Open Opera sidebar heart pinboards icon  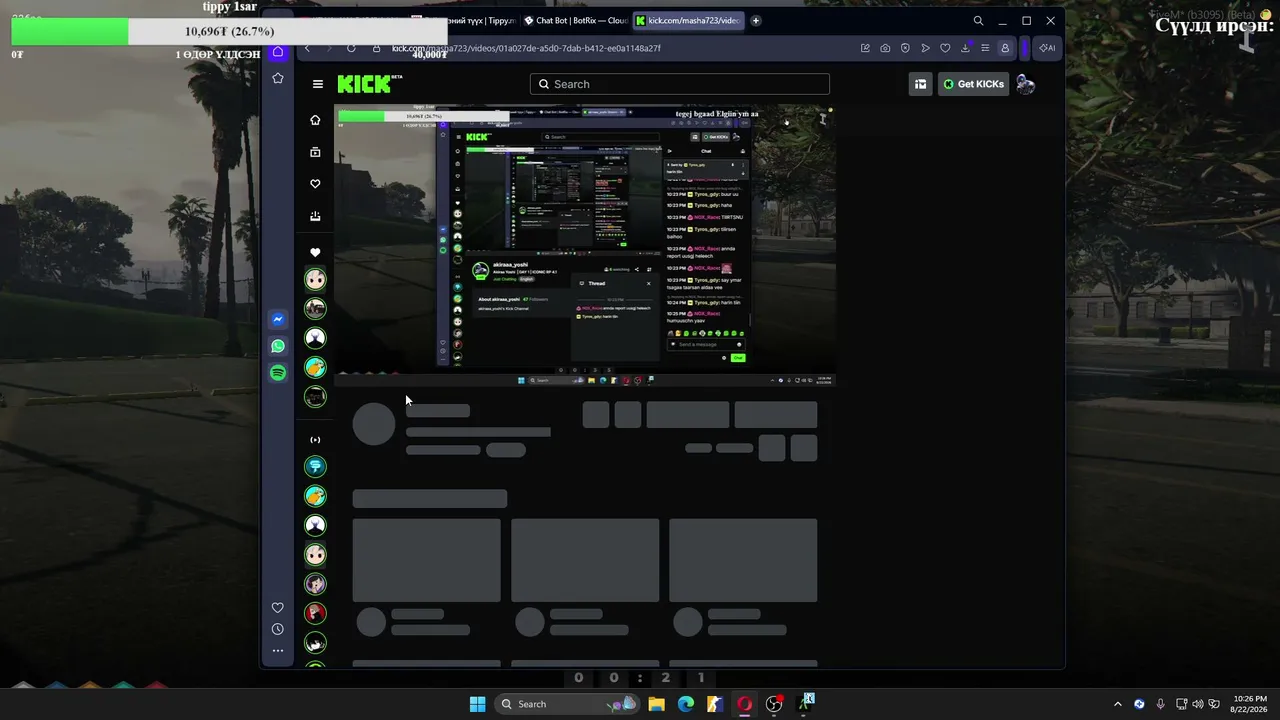click(278, 607)
